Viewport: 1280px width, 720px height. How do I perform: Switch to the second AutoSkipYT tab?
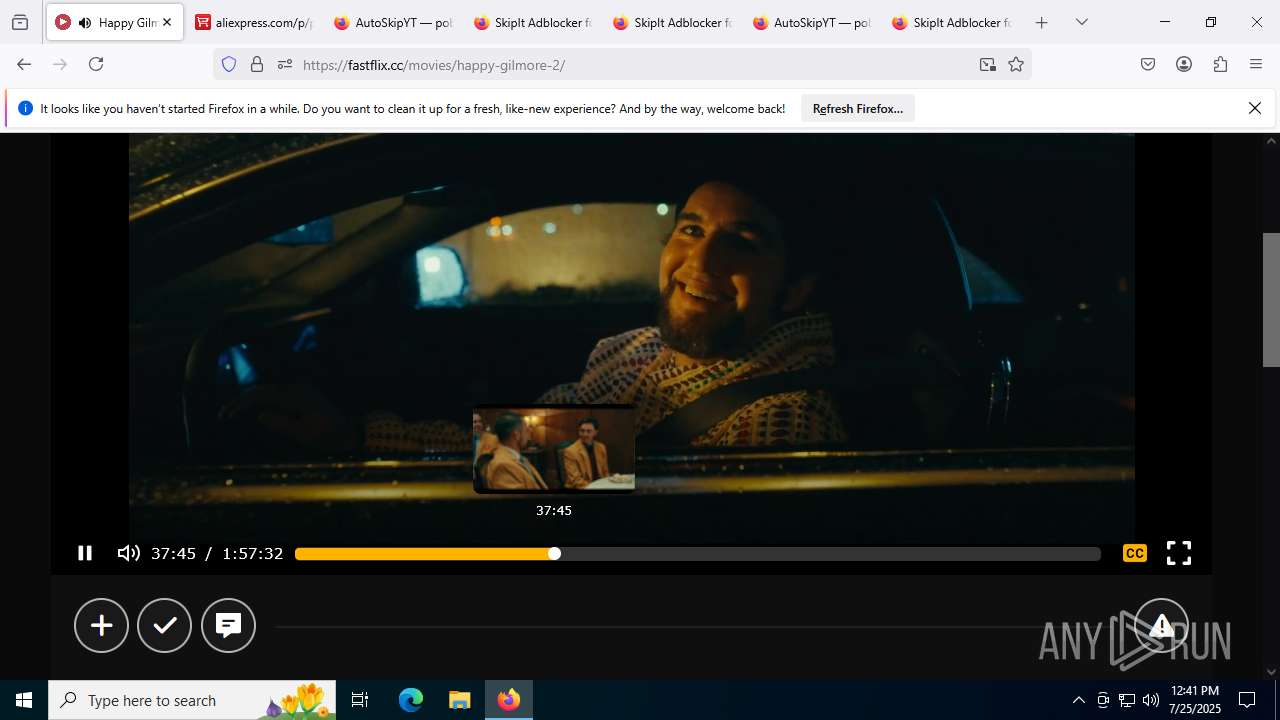[x=812, y=22]
